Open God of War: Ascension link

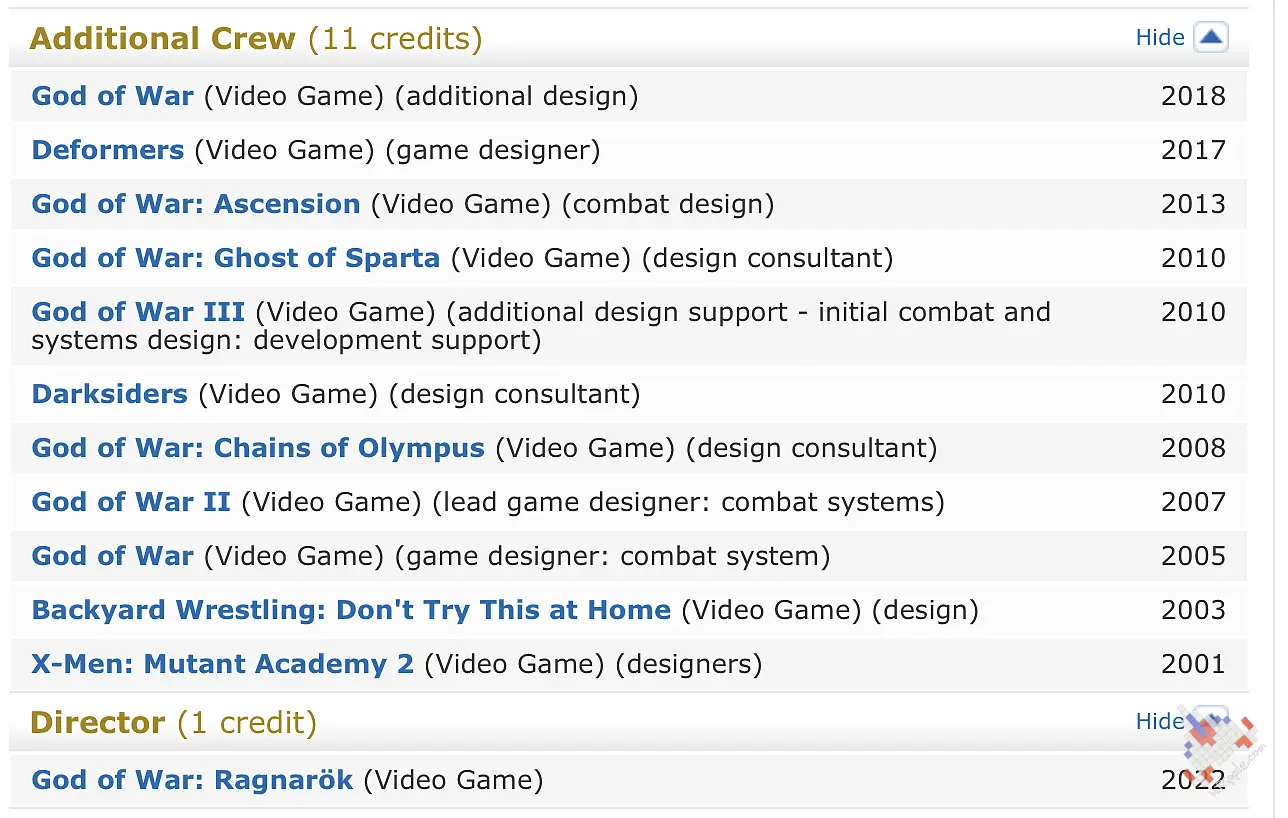coord(195,204)
